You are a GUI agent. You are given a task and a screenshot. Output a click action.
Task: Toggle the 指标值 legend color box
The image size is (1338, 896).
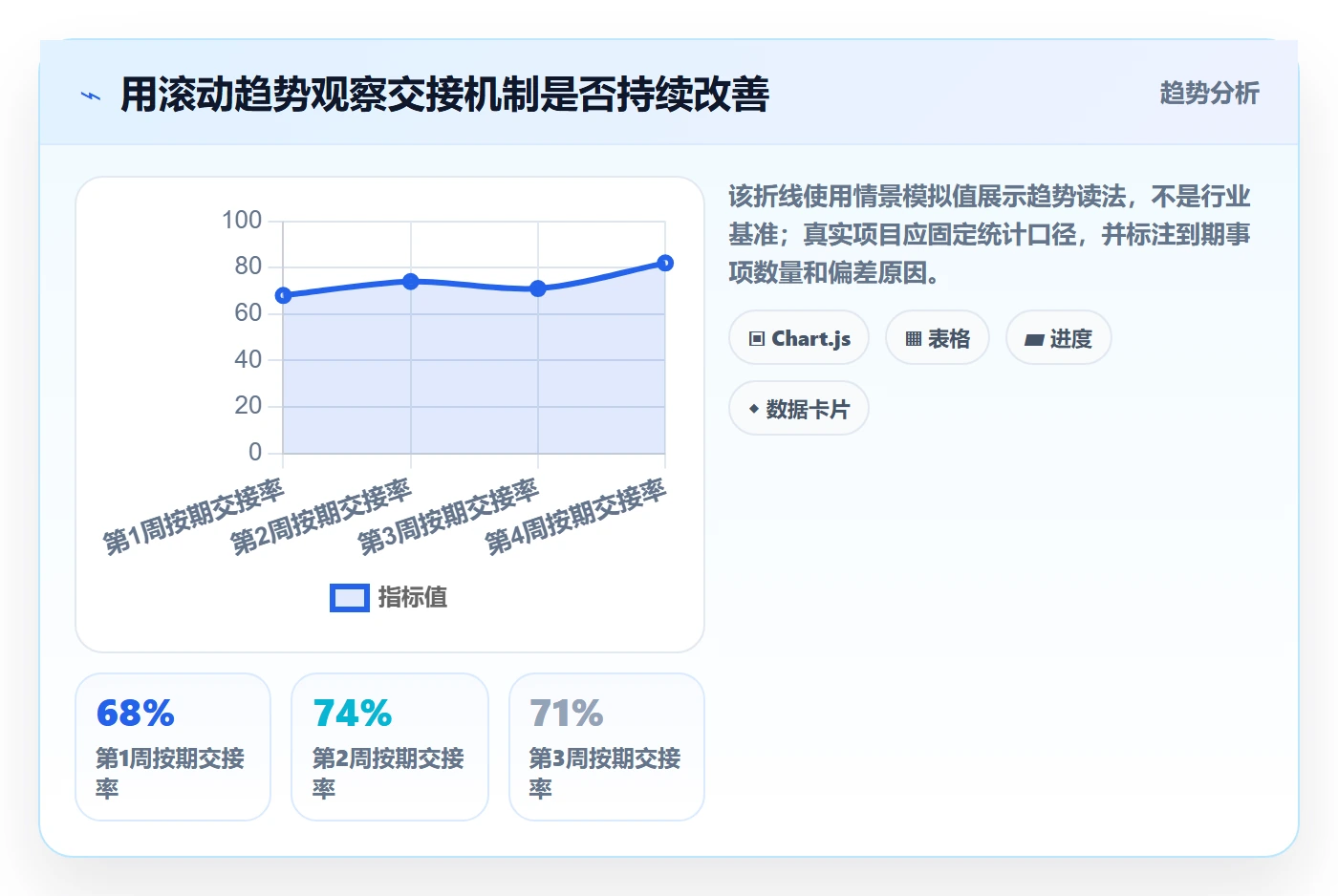coord(350,598)
